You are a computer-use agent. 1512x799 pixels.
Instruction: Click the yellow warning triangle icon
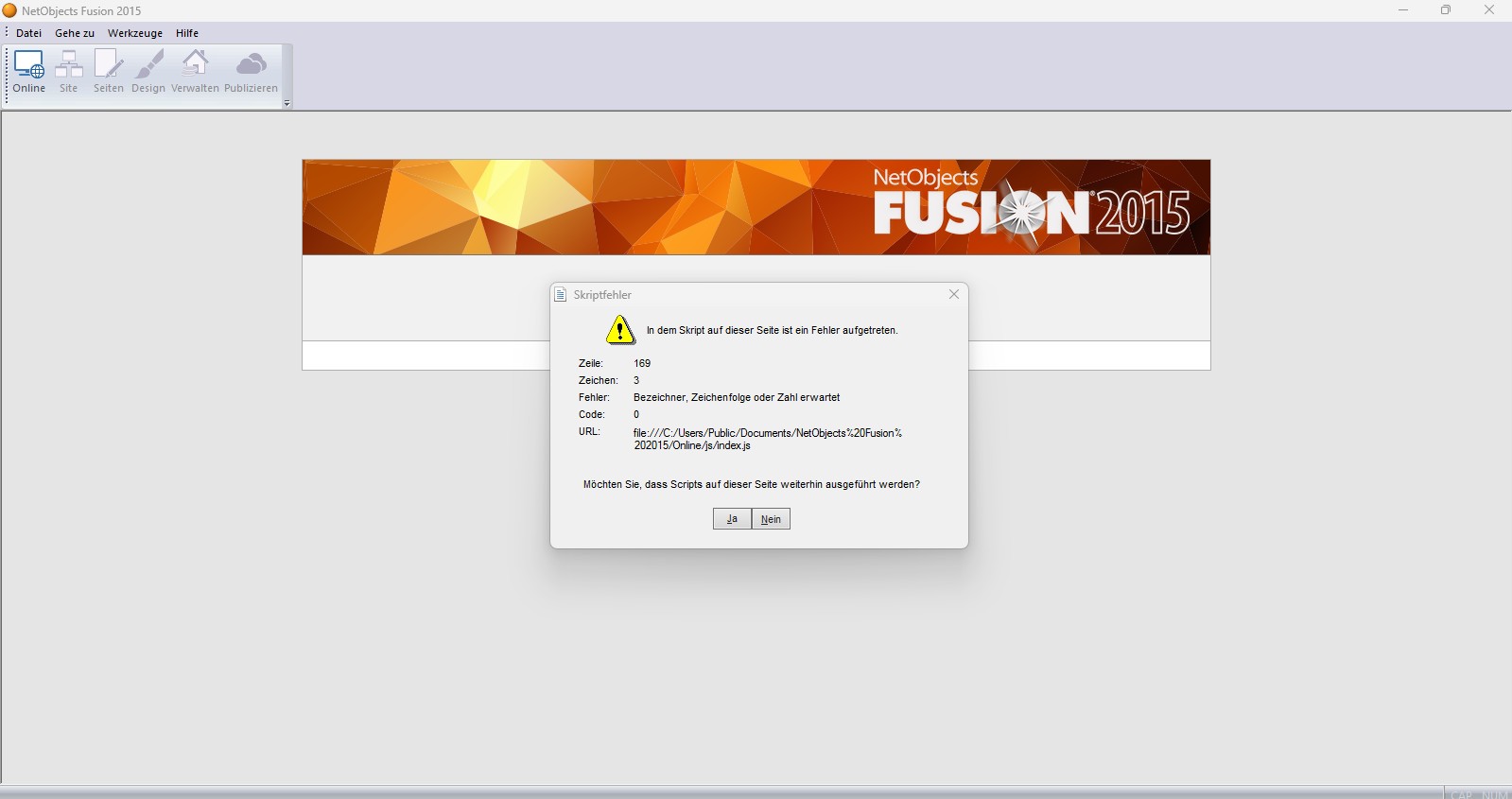point(620,330)
